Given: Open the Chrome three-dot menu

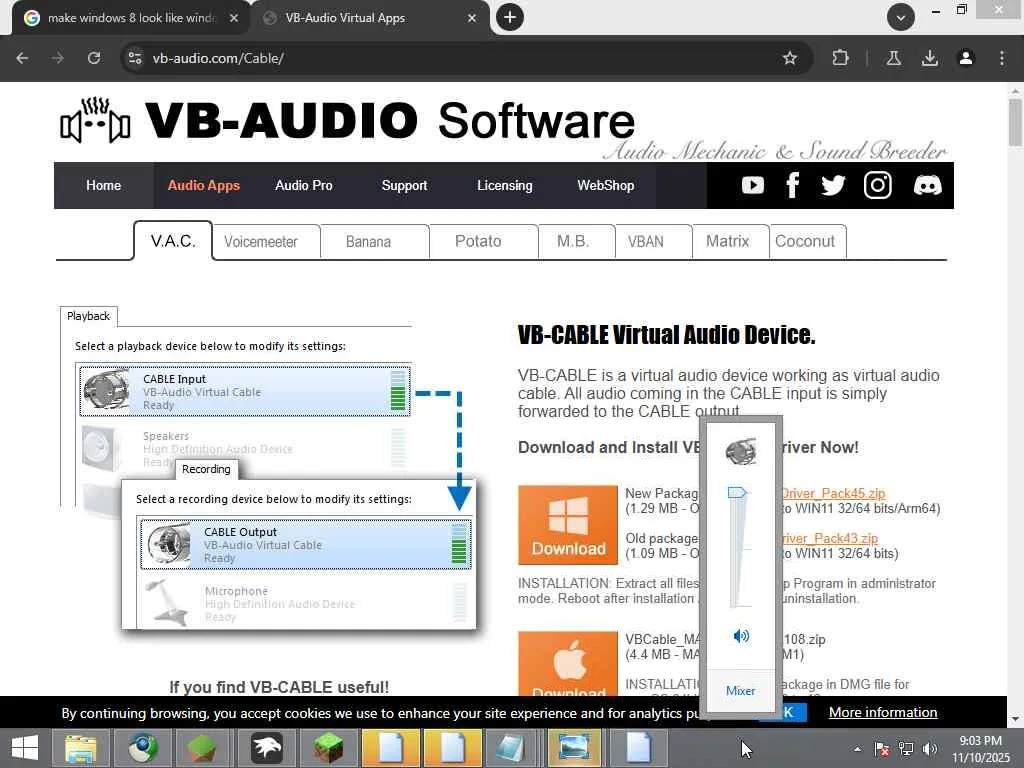Looking at the screenshot, I should click(1002, 58).
